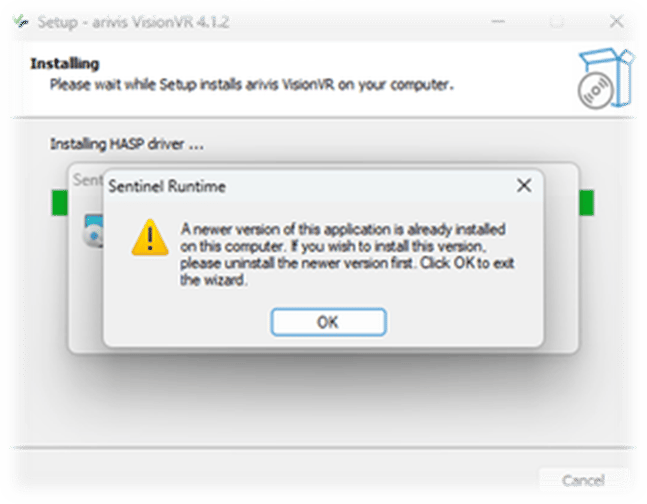Click the right green progress bar segment

(586, 203)
